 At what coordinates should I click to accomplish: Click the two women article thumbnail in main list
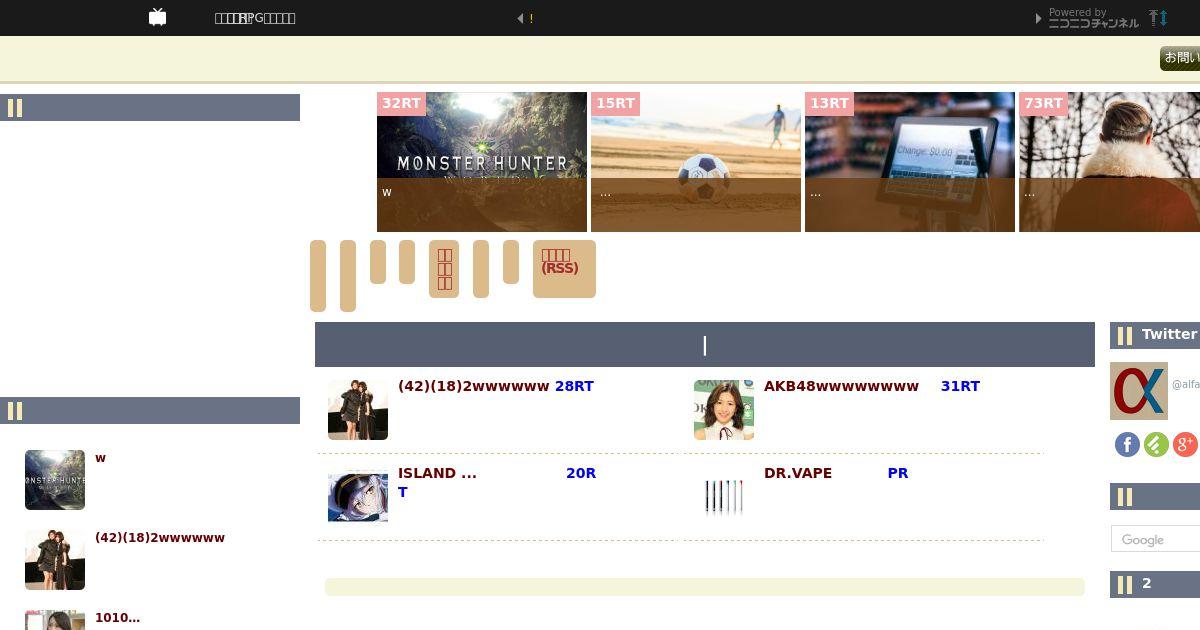tap(358, 410)
